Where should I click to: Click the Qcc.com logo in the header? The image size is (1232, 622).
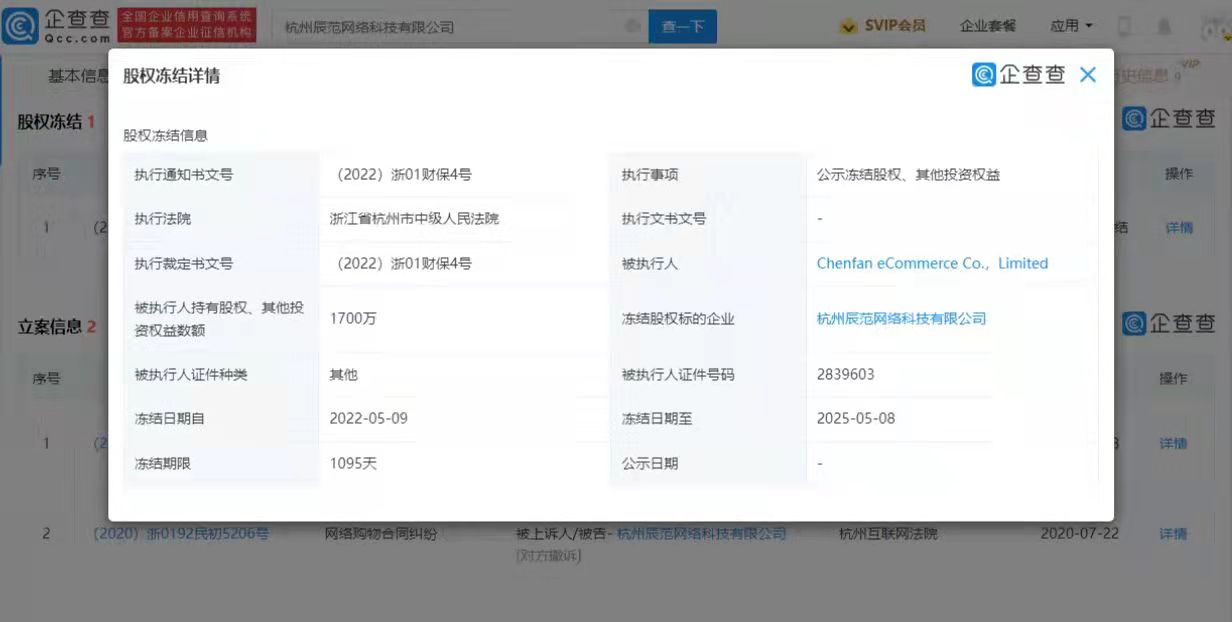(x=57, y=26)
